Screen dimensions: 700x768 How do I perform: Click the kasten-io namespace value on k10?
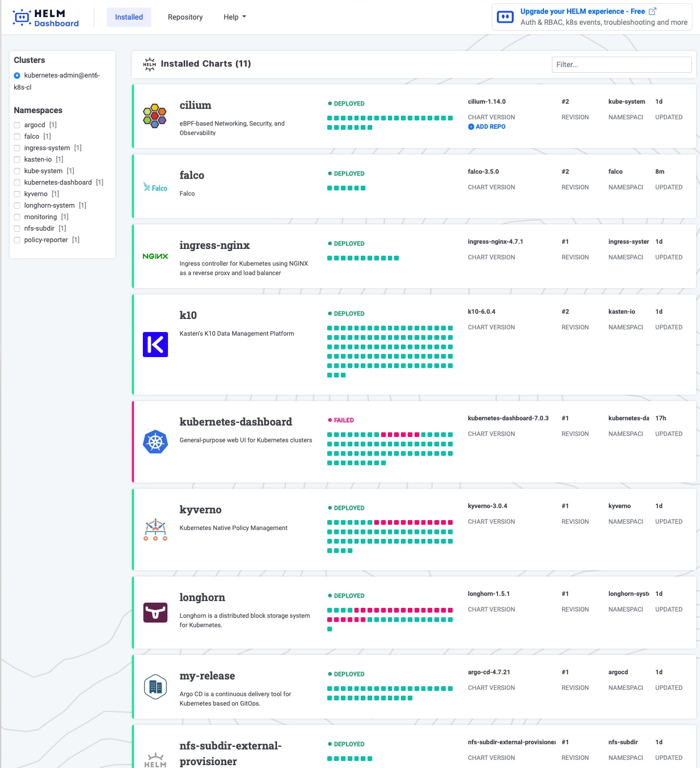click(x=622, y=312)
